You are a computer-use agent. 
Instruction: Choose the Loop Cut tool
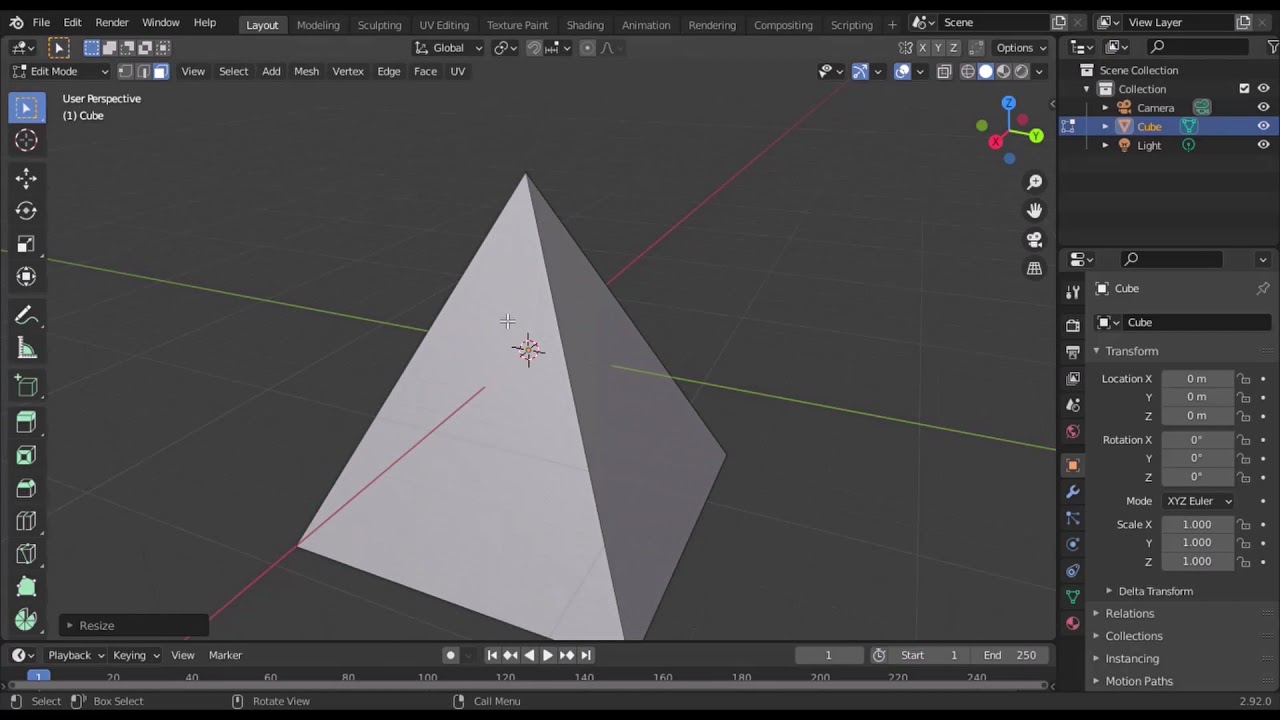click(27, 522)
